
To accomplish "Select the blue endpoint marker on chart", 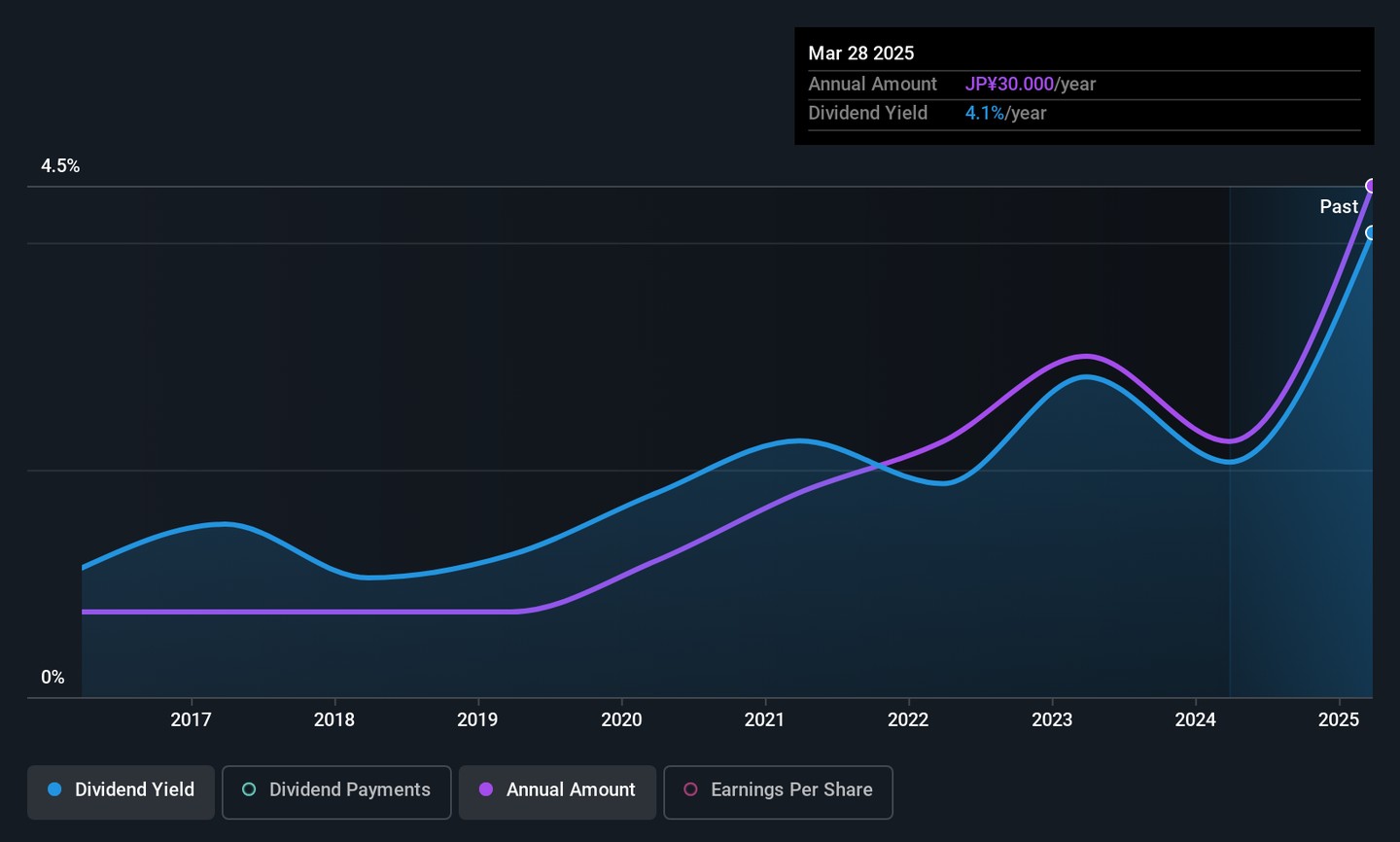I will [1371, 232].
